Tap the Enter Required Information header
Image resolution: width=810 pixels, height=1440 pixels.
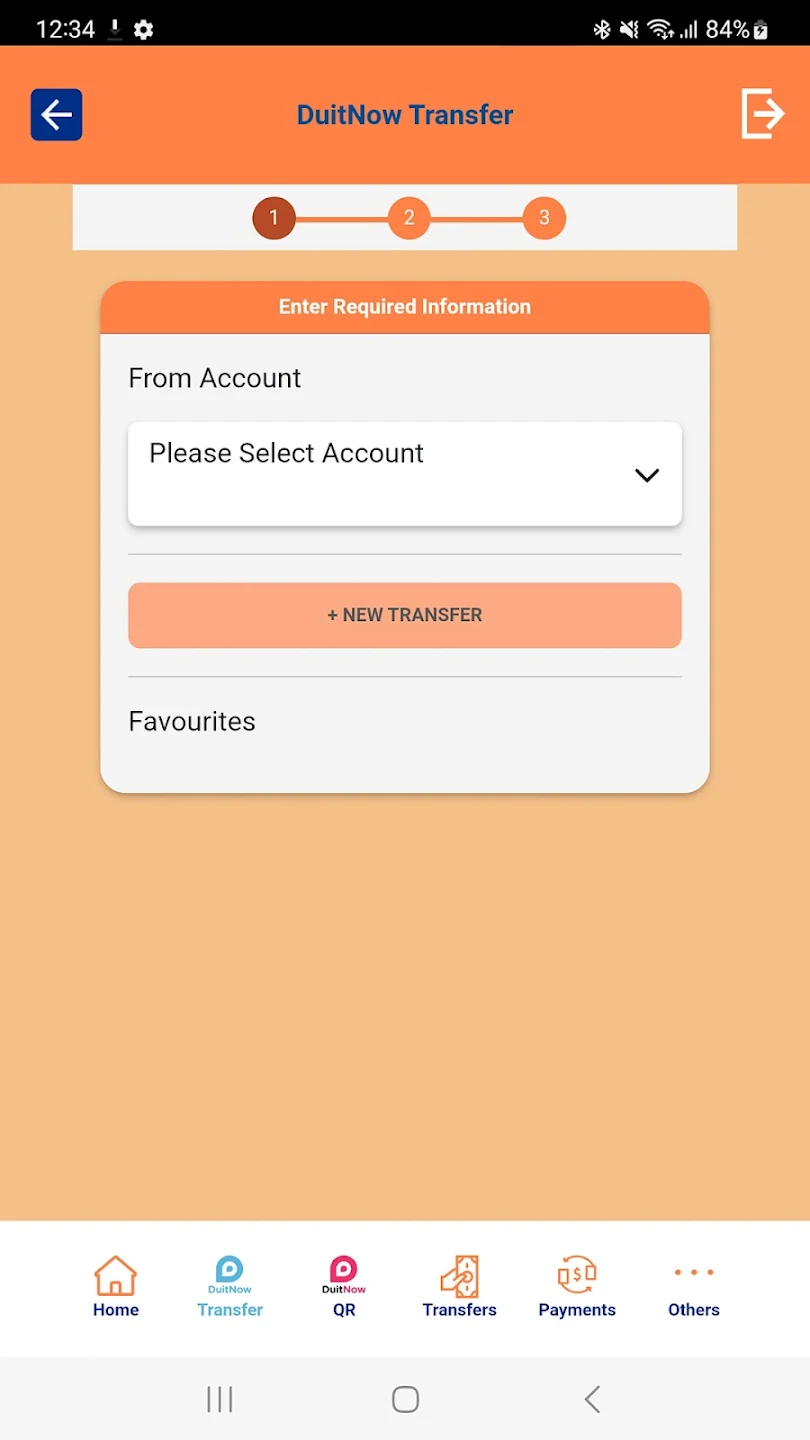coord(405,307)
